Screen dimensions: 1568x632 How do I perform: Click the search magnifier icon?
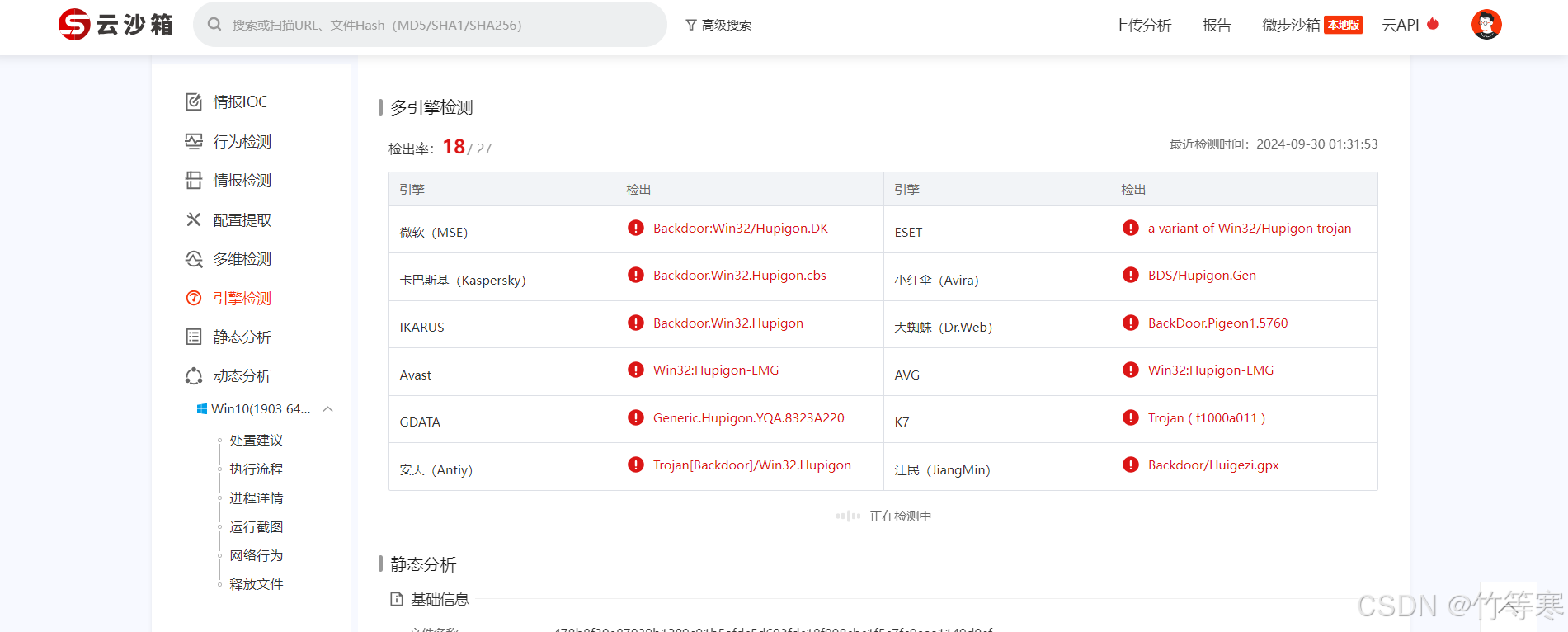click(214, 25)
